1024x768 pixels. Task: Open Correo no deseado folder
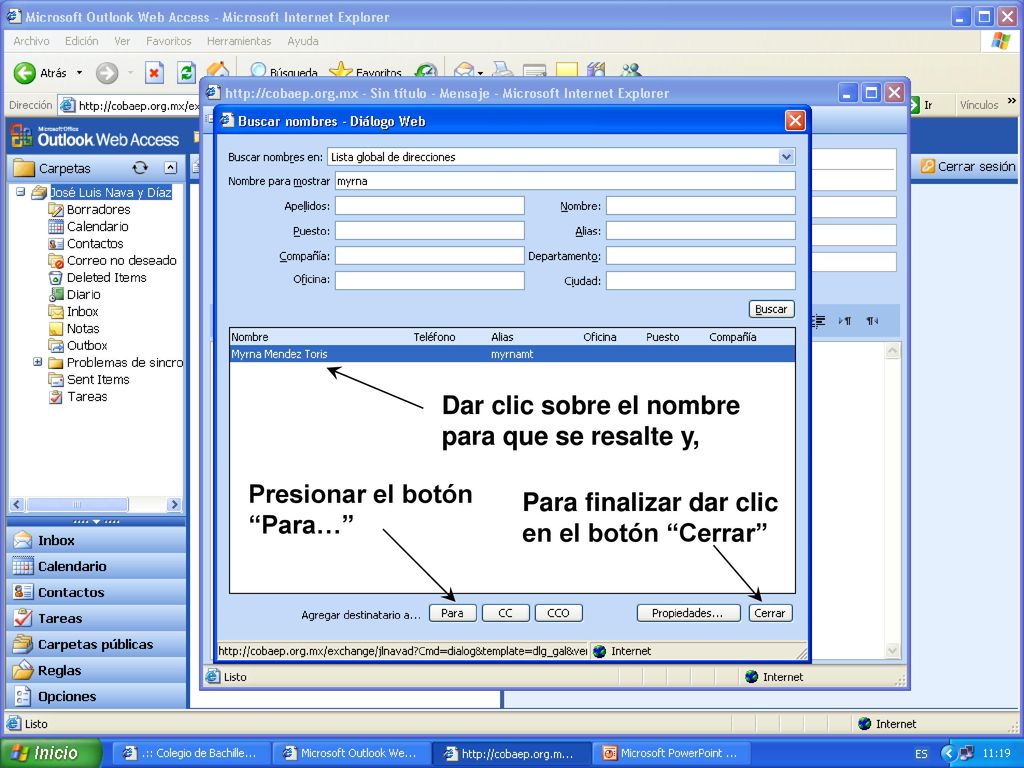pos(121,261)
